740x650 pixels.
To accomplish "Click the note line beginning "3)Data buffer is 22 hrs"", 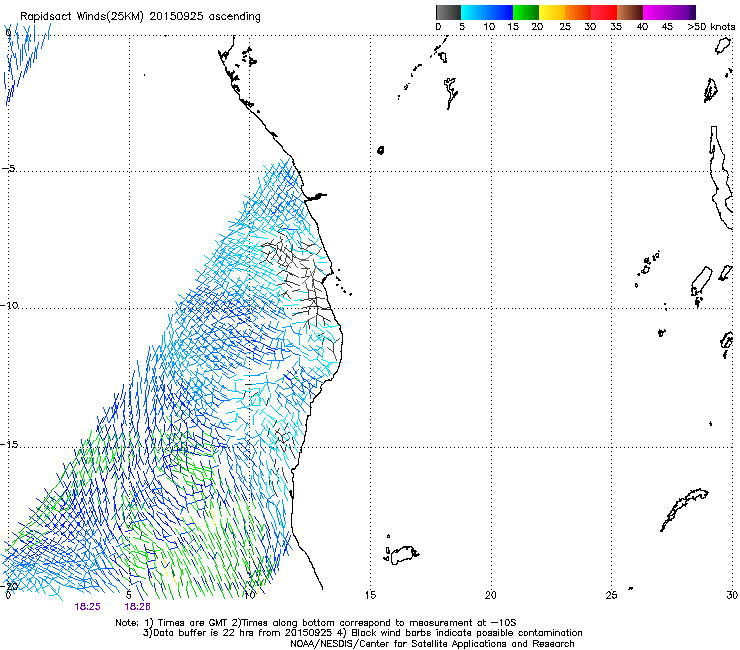I will [x=362, y=633].
